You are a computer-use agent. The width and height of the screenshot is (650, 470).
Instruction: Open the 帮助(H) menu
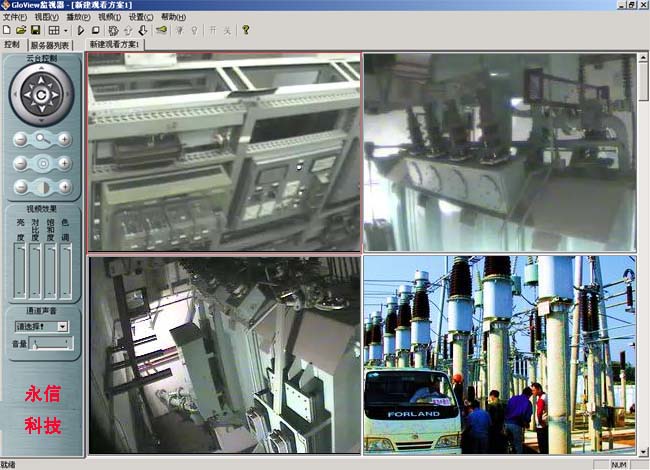coord(173,17)
